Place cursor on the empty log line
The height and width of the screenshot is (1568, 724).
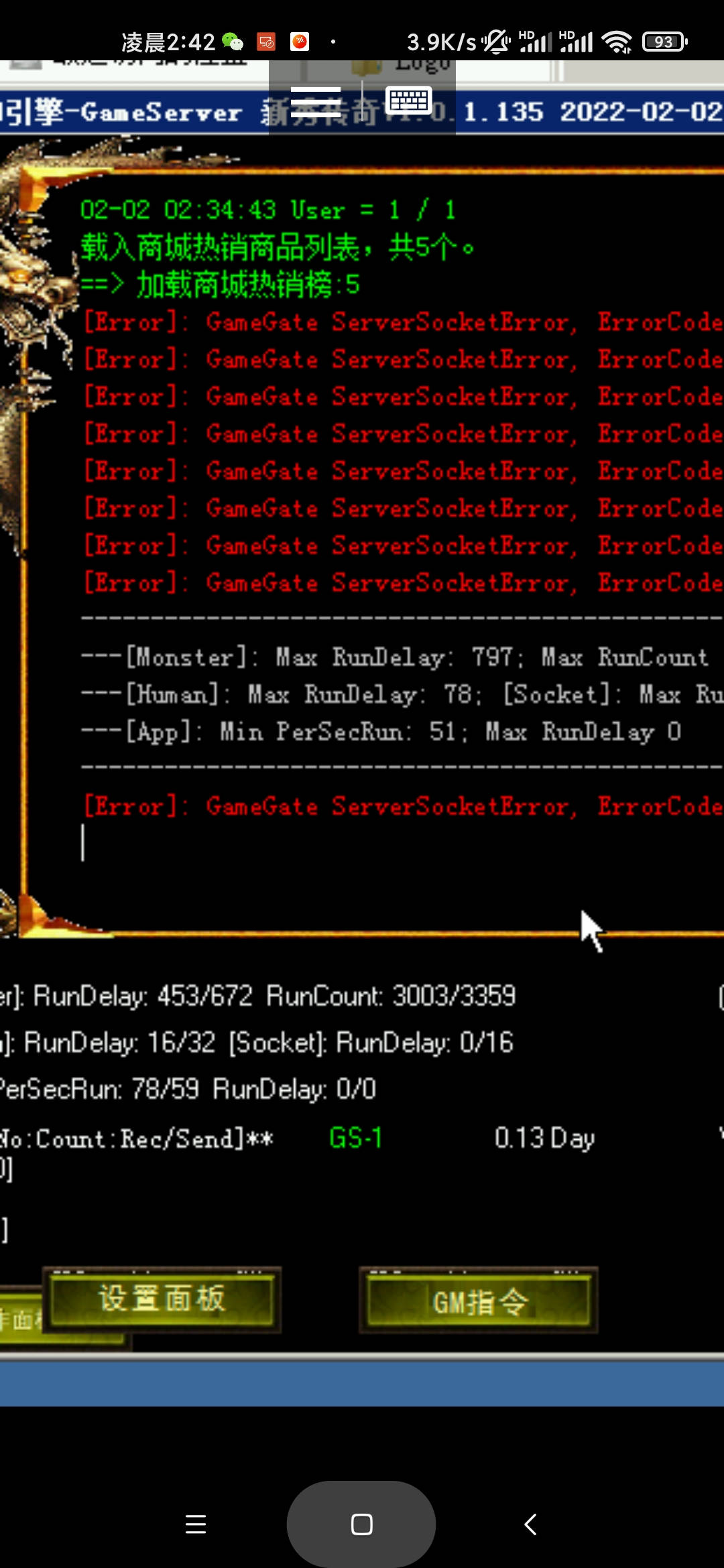pos(402,843)
